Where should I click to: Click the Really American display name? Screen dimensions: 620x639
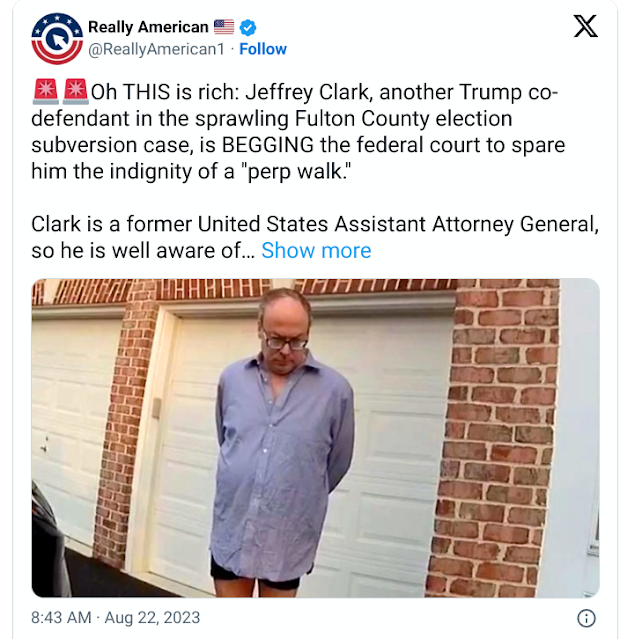click(x=148, y=27)
